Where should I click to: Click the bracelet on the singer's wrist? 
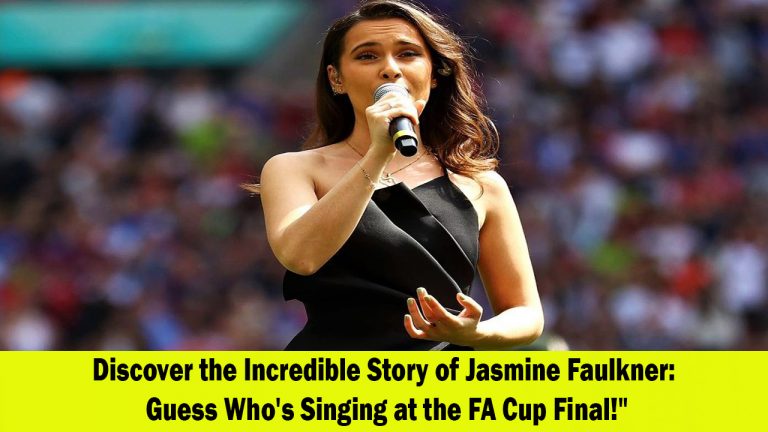click(365, 175)
